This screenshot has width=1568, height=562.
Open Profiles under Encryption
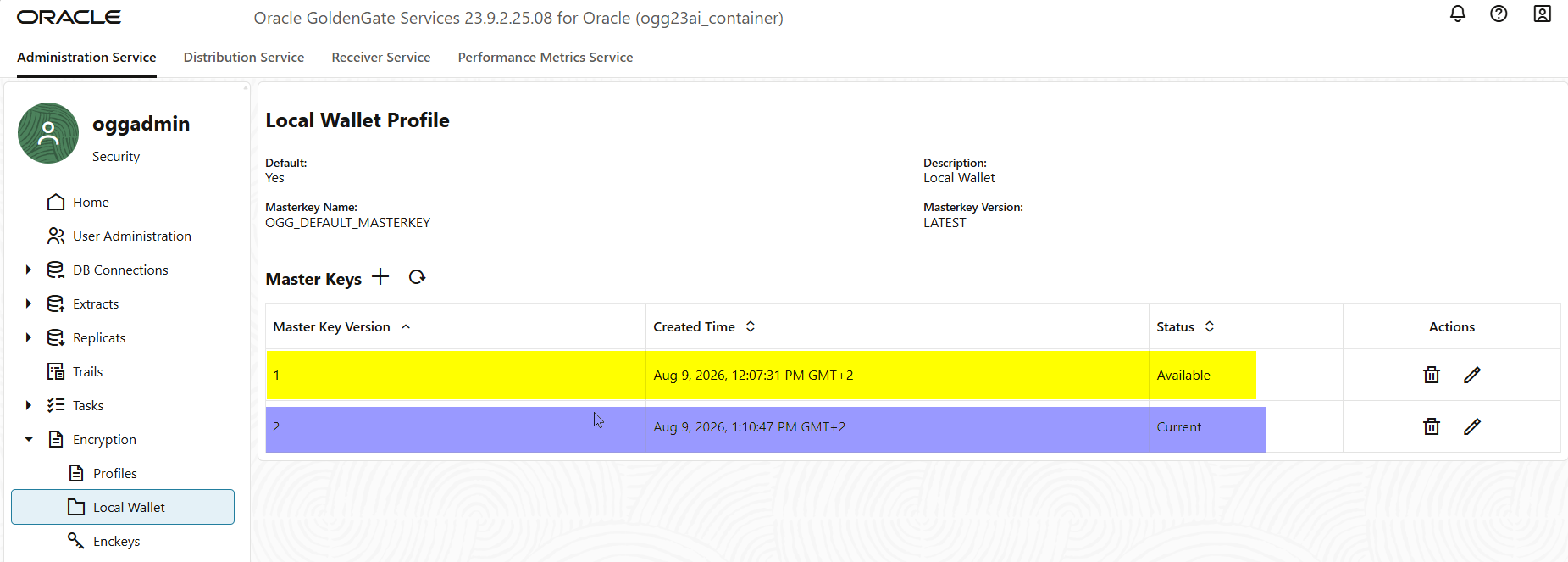pos(115,473)
